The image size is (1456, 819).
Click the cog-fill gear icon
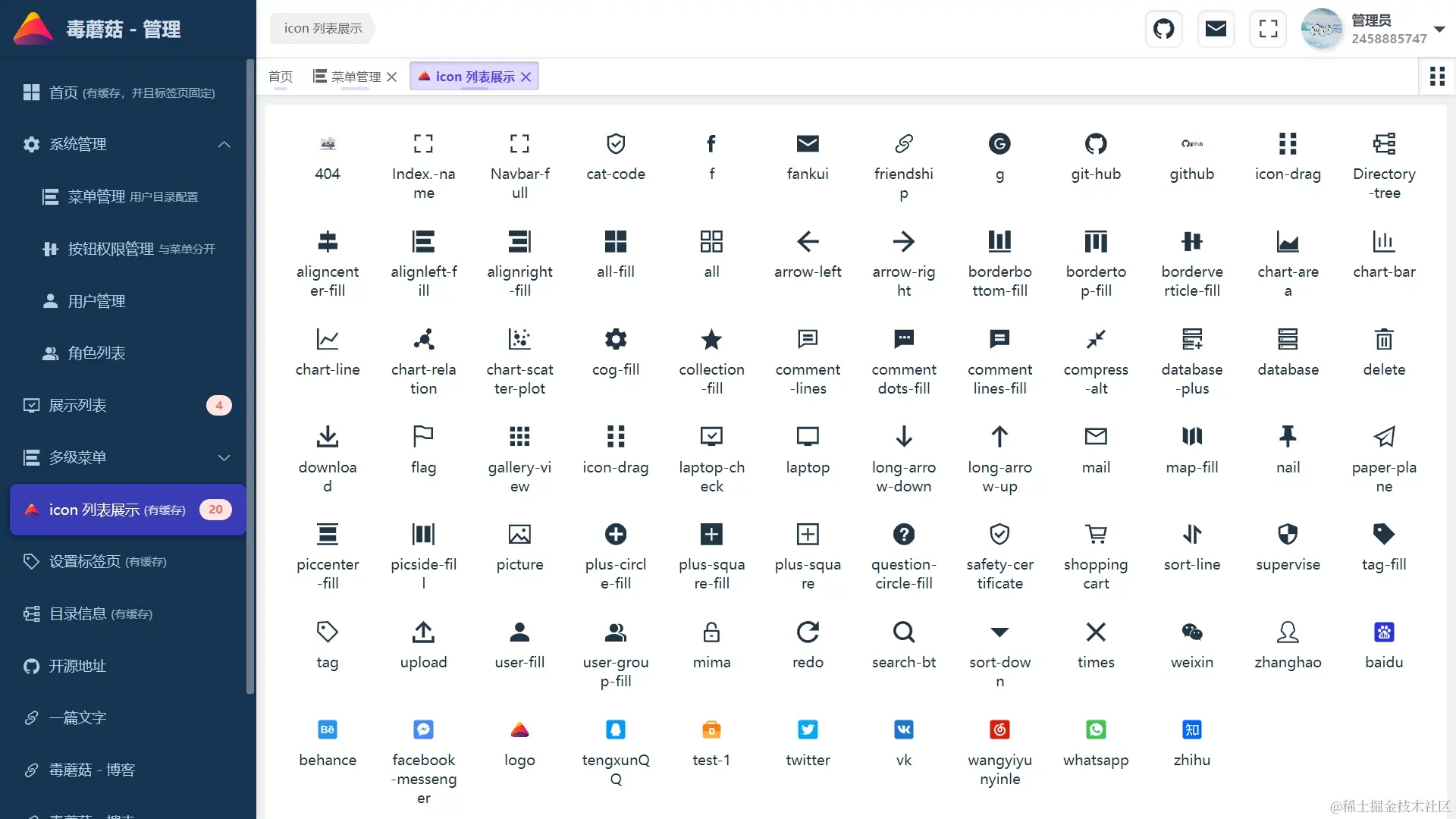click(616, 339)
